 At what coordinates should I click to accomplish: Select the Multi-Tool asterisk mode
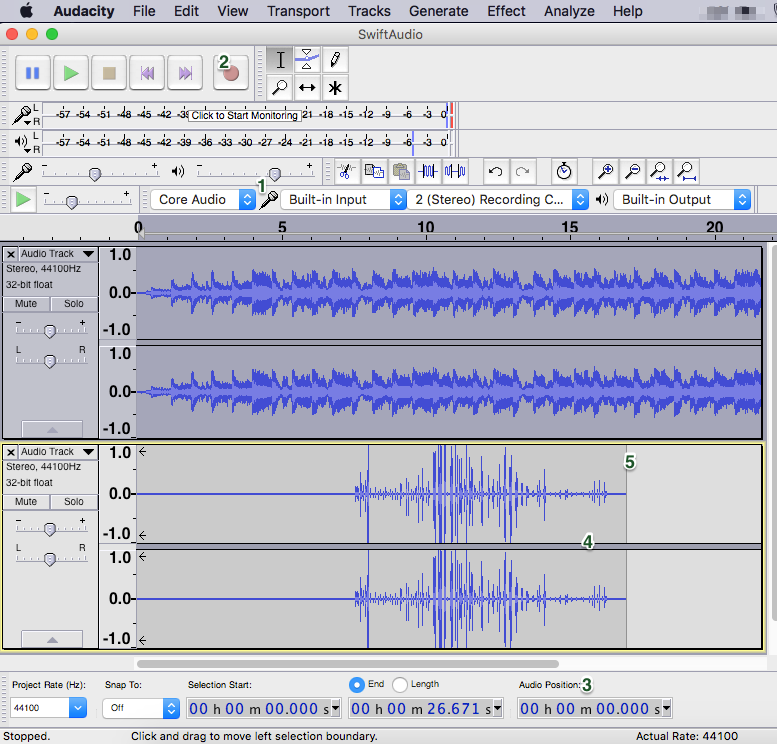335,88
